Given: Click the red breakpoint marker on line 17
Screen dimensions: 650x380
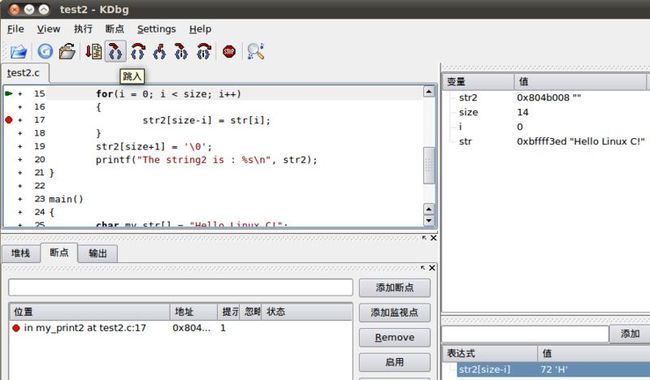Looking at the screenshot, I should [9, 120].
